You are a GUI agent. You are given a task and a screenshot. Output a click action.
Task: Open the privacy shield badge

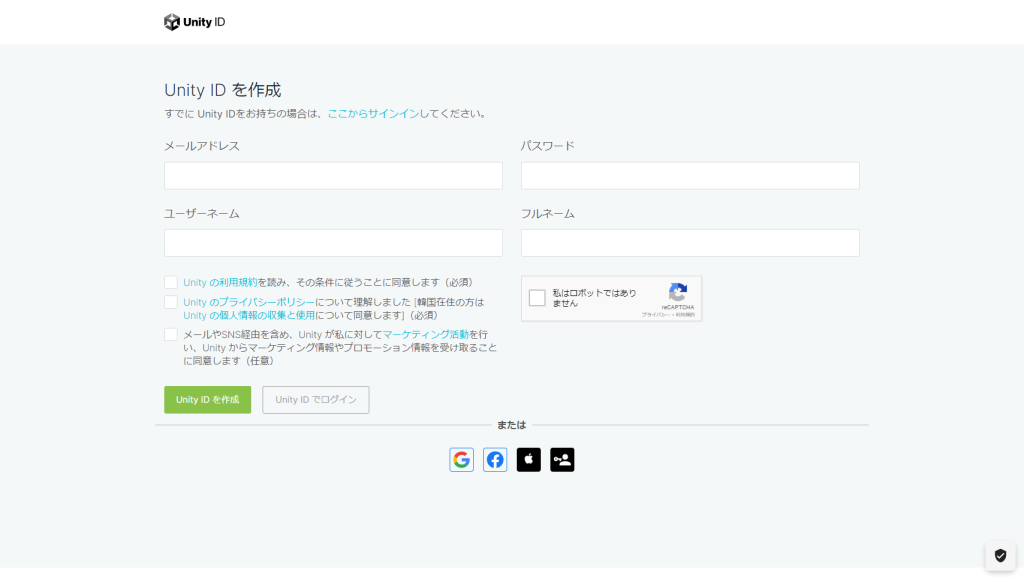[x=1000, y=556]
